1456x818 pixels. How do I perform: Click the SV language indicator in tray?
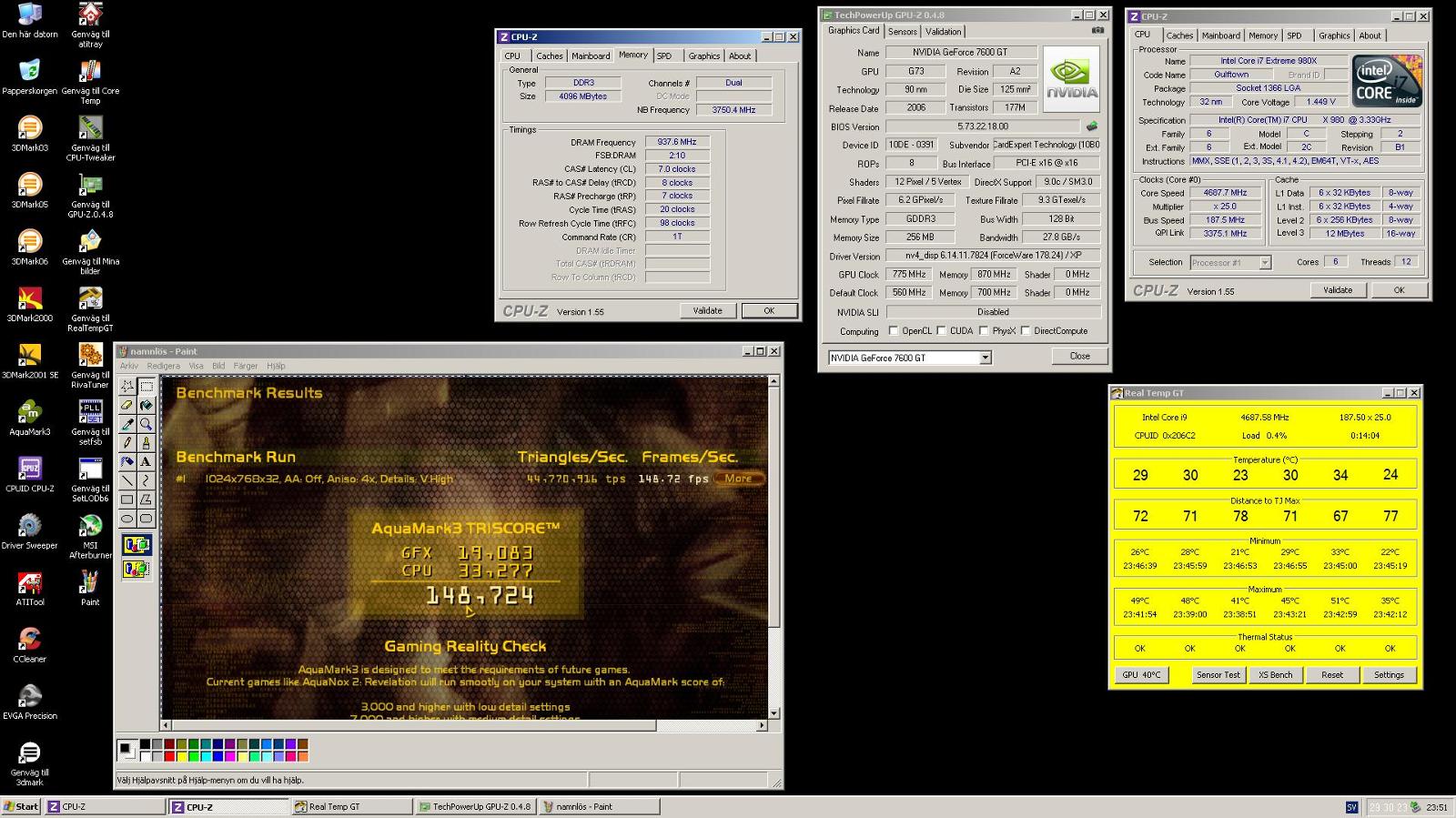click(x=1351, y=807)
